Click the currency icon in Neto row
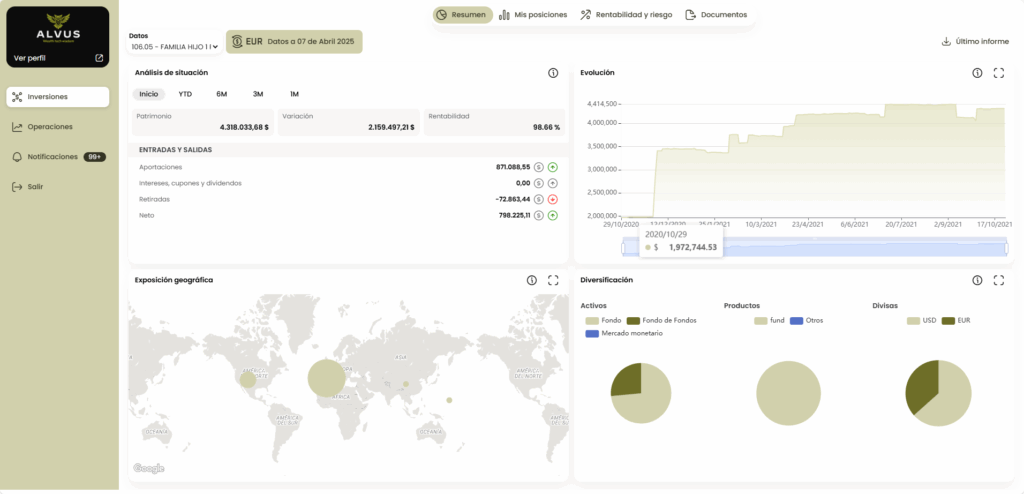The width and height of the screenshot is (1024, 494). [539, 215]
